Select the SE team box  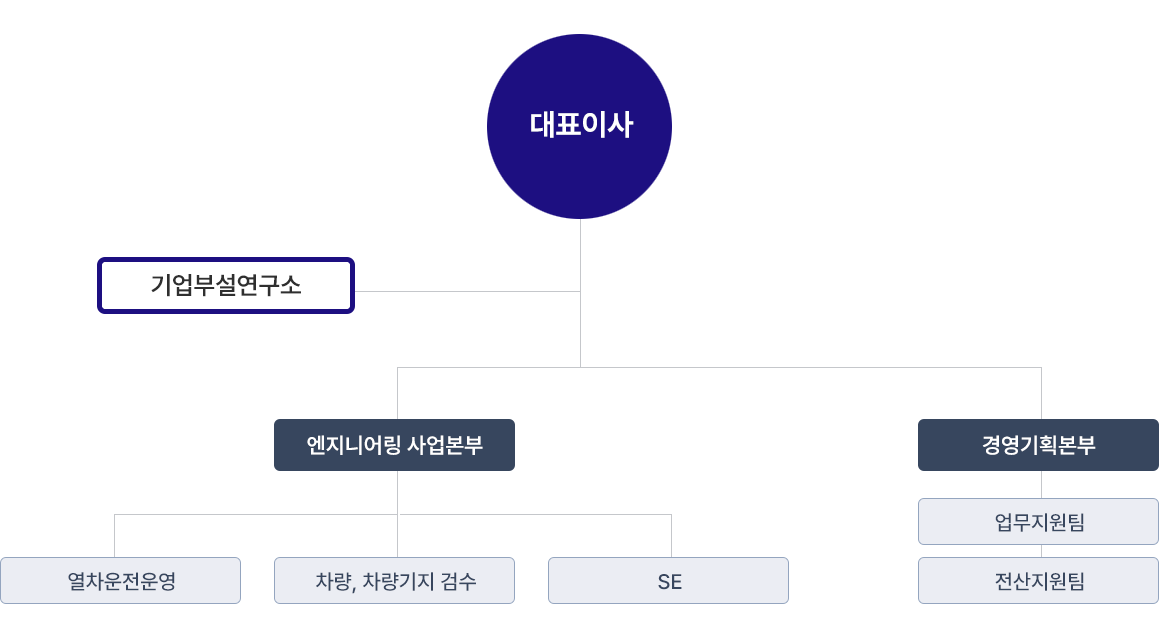tap(668, 580)
